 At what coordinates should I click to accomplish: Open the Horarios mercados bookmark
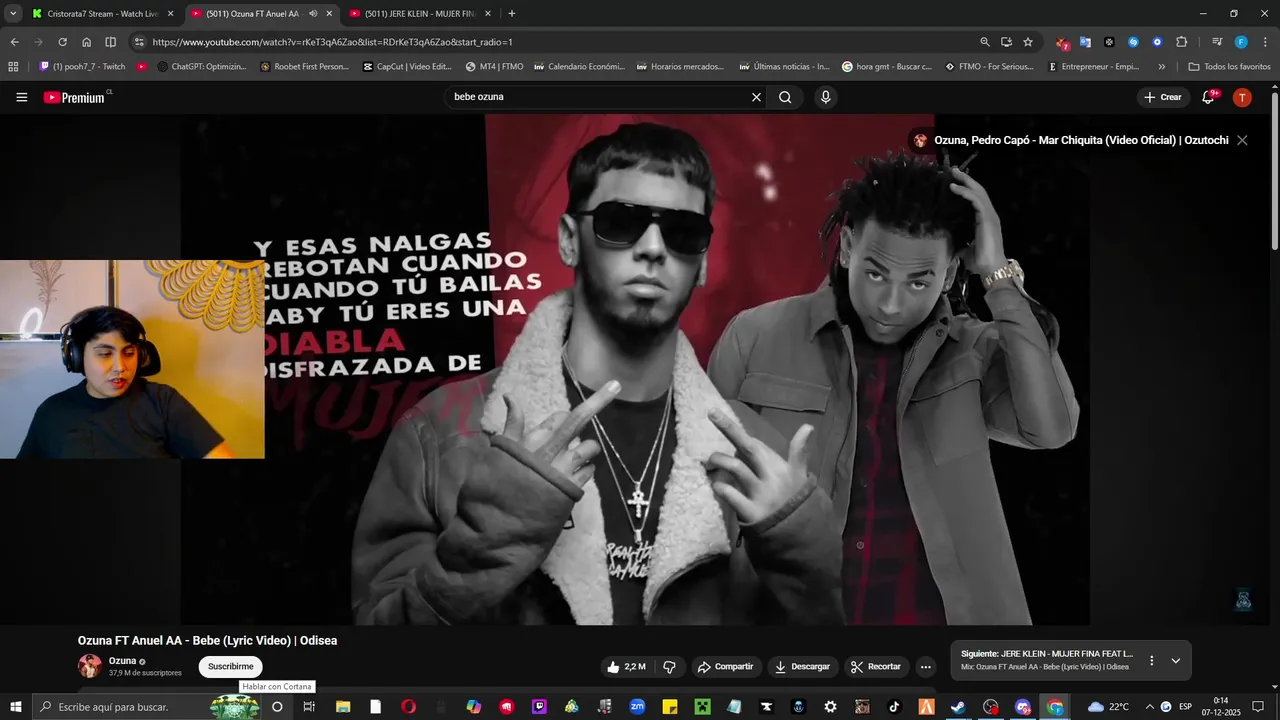click(x=680, y=67)
